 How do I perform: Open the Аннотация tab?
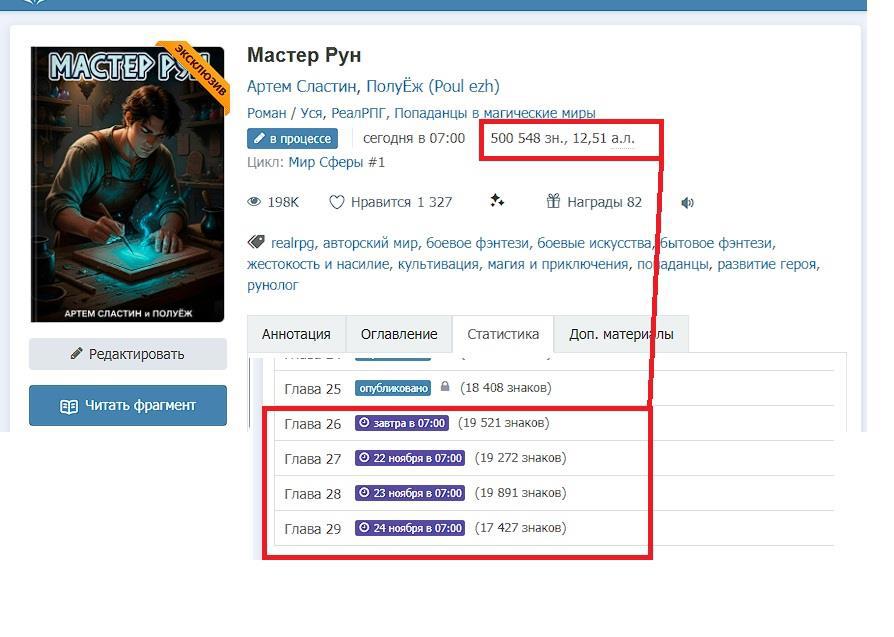(296, 334)
